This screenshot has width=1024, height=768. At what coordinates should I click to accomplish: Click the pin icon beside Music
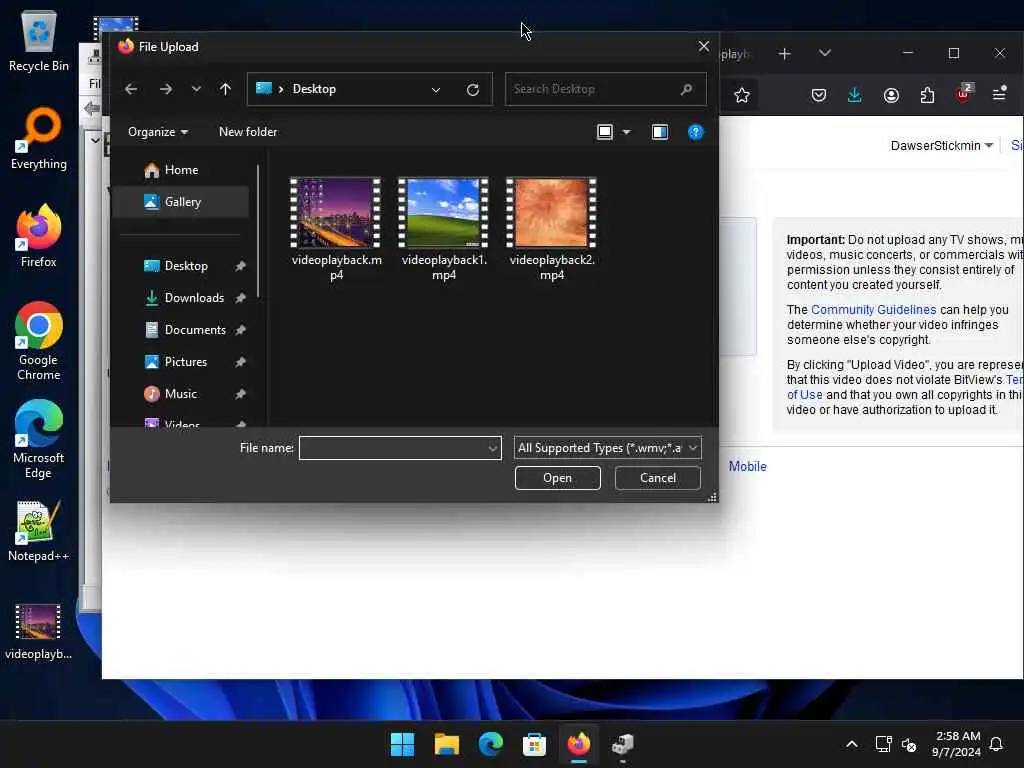pos(240,394)
